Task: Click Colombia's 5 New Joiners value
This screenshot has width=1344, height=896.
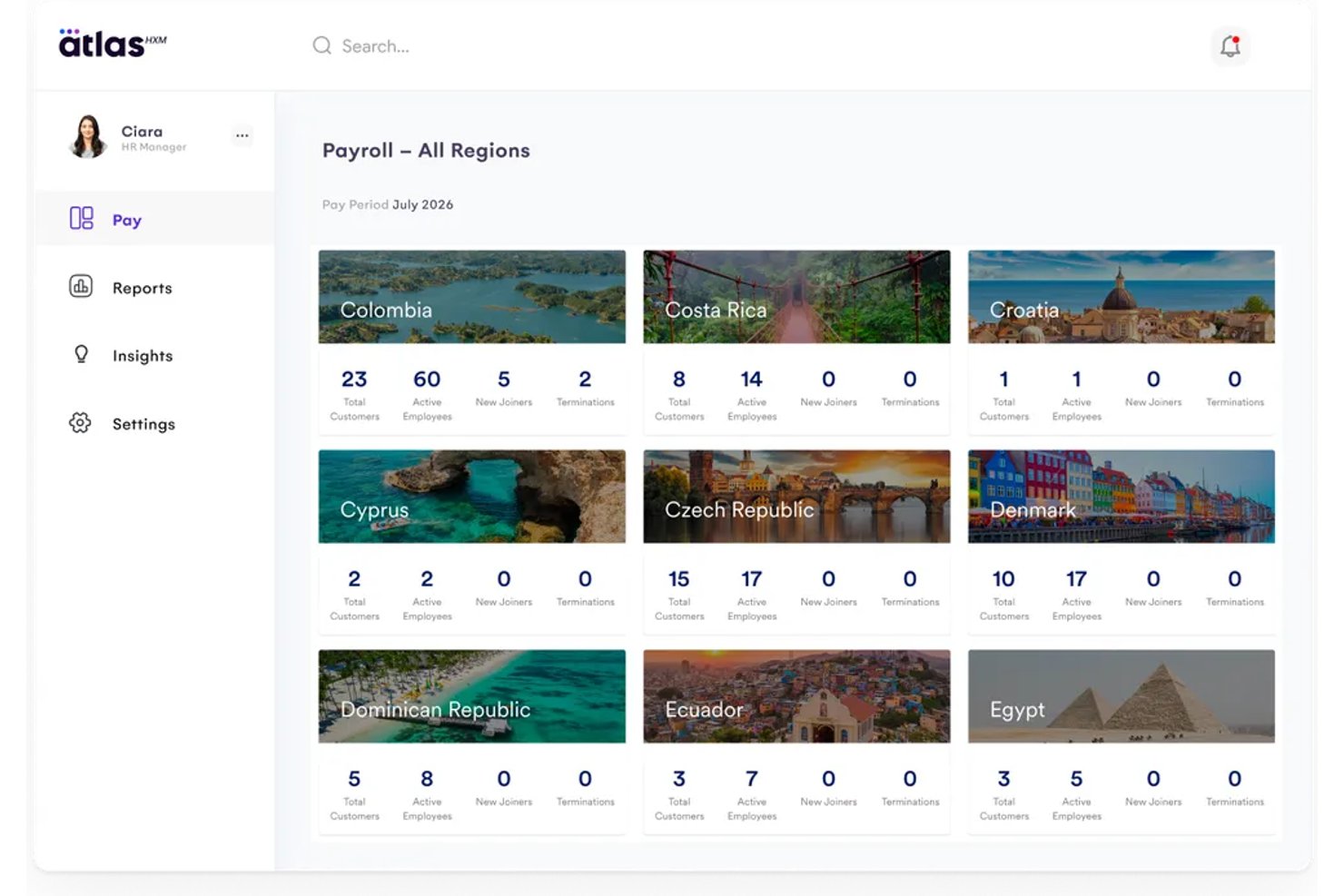Action: pos(504,379)
